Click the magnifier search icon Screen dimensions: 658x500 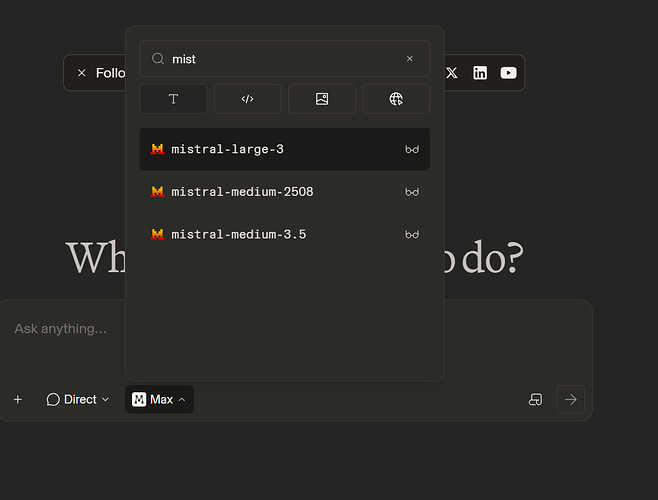coord(158,59)
